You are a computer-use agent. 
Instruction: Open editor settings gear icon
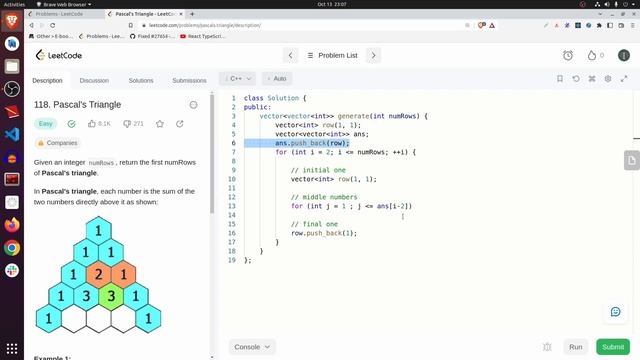608,78
